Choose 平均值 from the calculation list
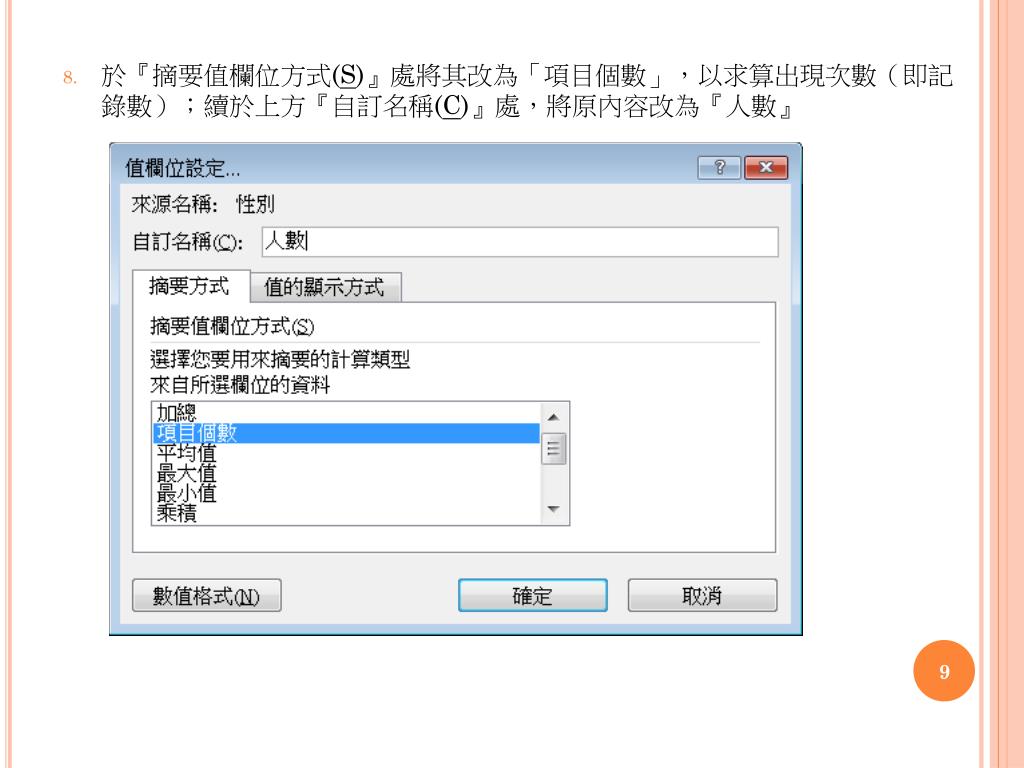Viewport: 1024px width, 768px height. pyautogui.click(x=346, y=453)
